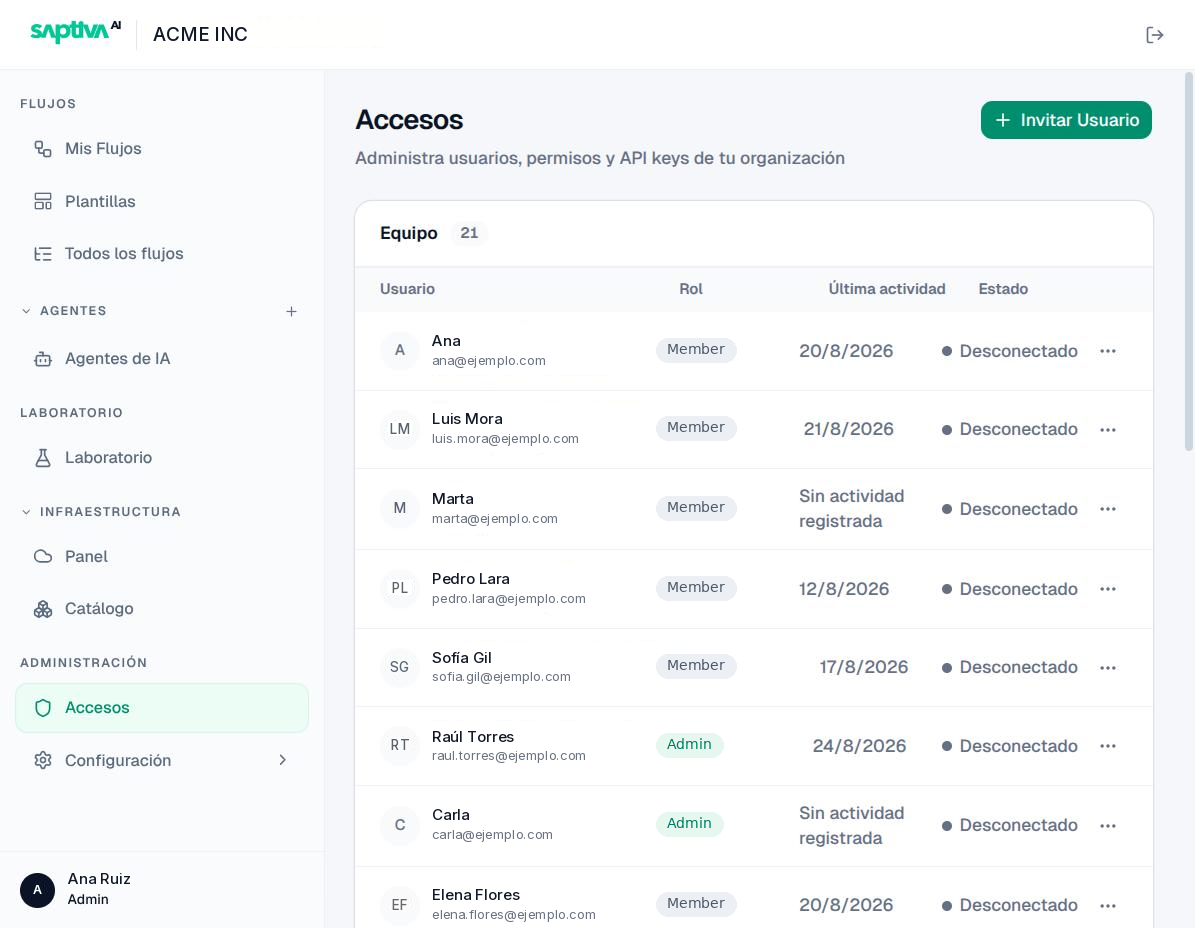Image resolution: width=1195 pixels, height=928 pixels.
Task: Click email luis.mora@ejemplo.com
Action: (505, 439)
